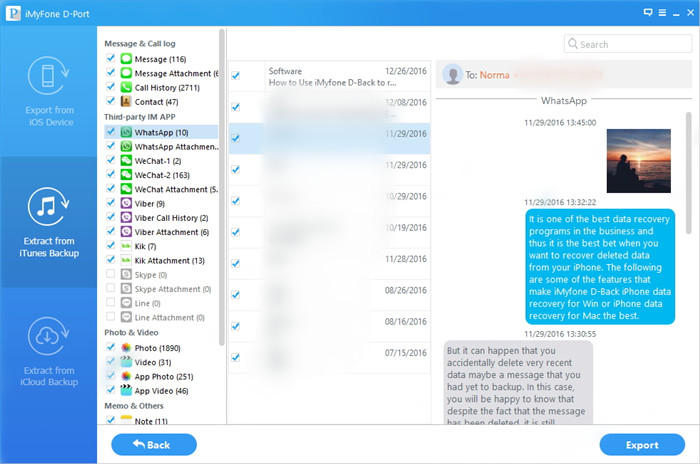Select Extract from iTunes Backup mode
The height and width of the screenshot is (464, 700).
click(48, 222)
